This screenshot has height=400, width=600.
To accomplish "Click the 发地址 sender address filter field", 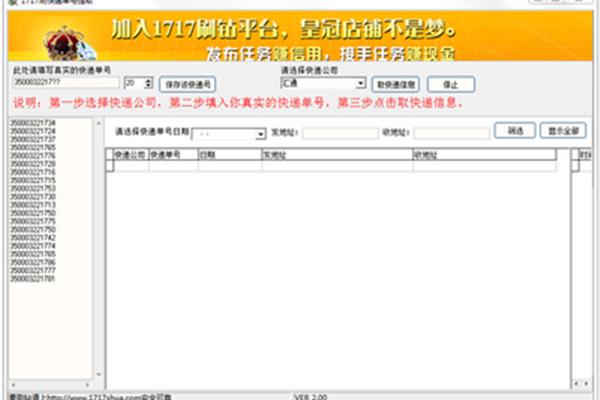I will tap(340, 133).
